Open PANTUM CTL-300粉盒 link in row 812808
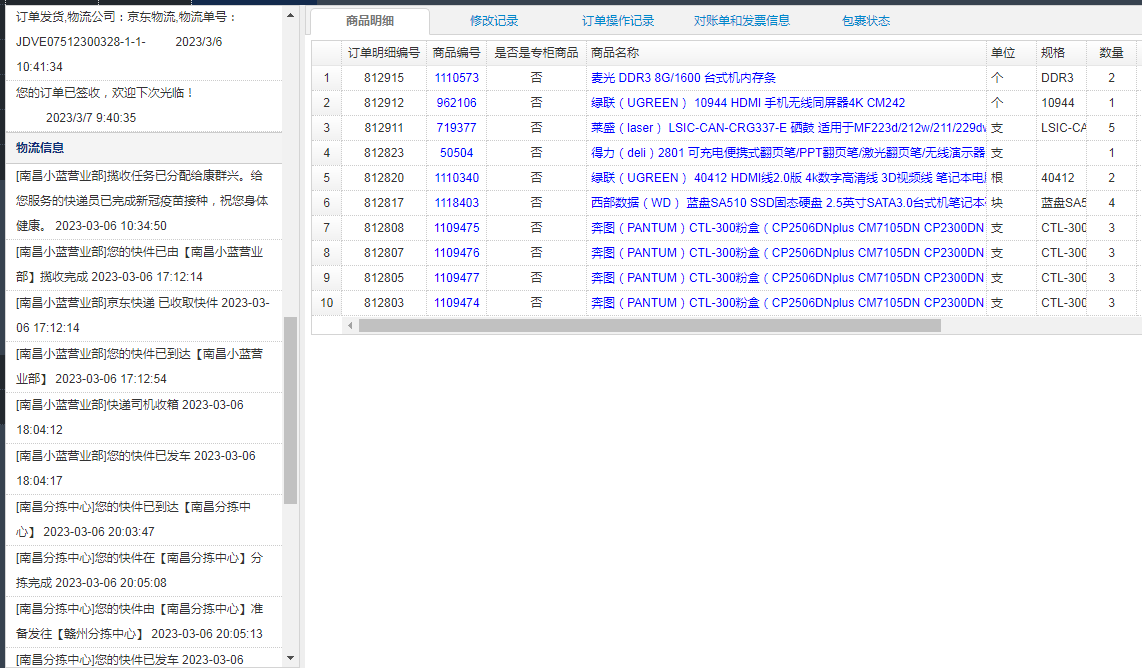This screenshot has height=668, width=1142. point(788,228)
